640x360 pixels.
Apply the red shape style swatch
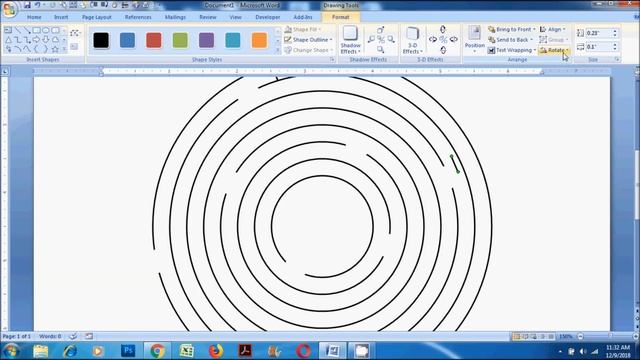(x=154, y=40)
